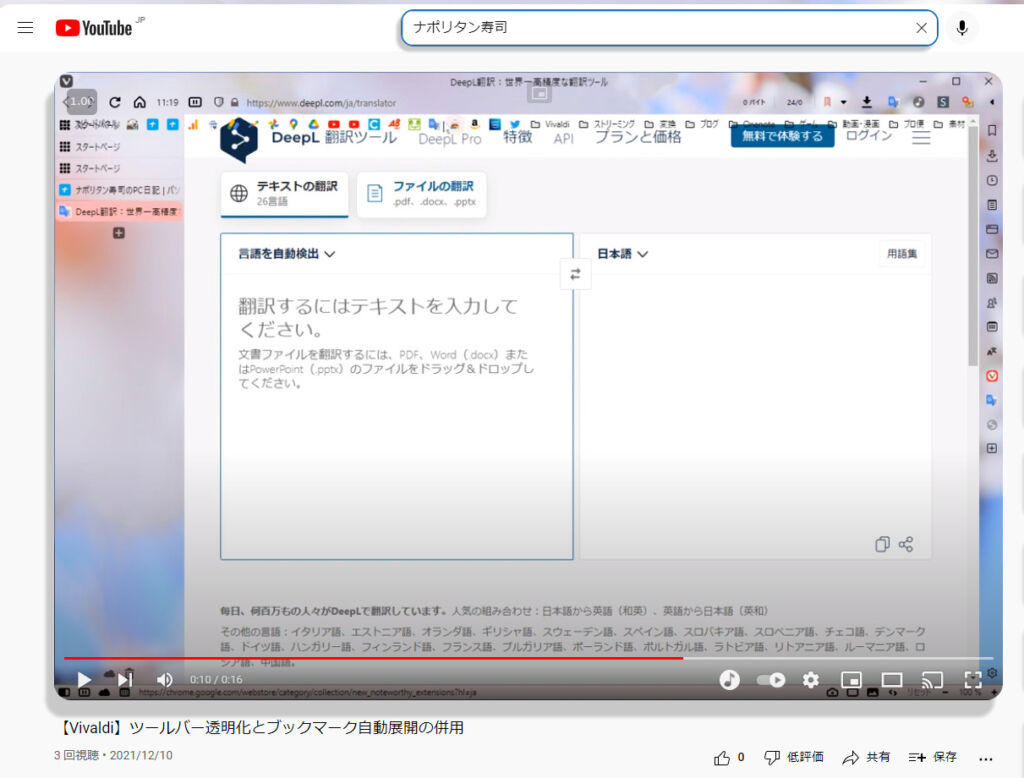In the video, open the ブログ bookmark folder
This screenshot has width=1024, height=778.
coord(701,124)
